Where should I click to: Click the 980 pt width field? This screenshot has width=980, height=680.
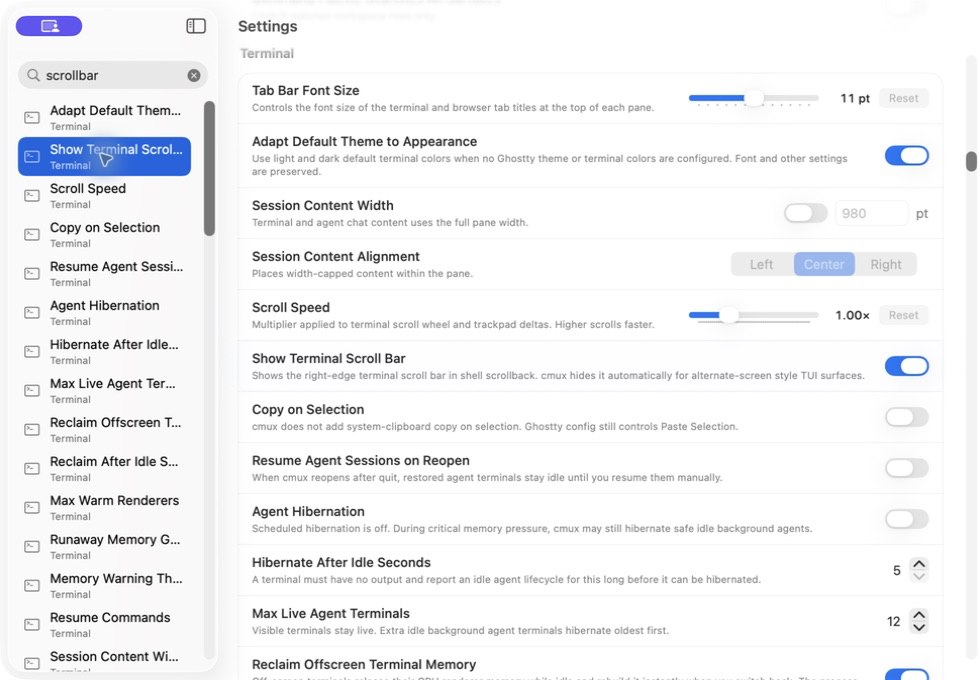coord(871,213)
